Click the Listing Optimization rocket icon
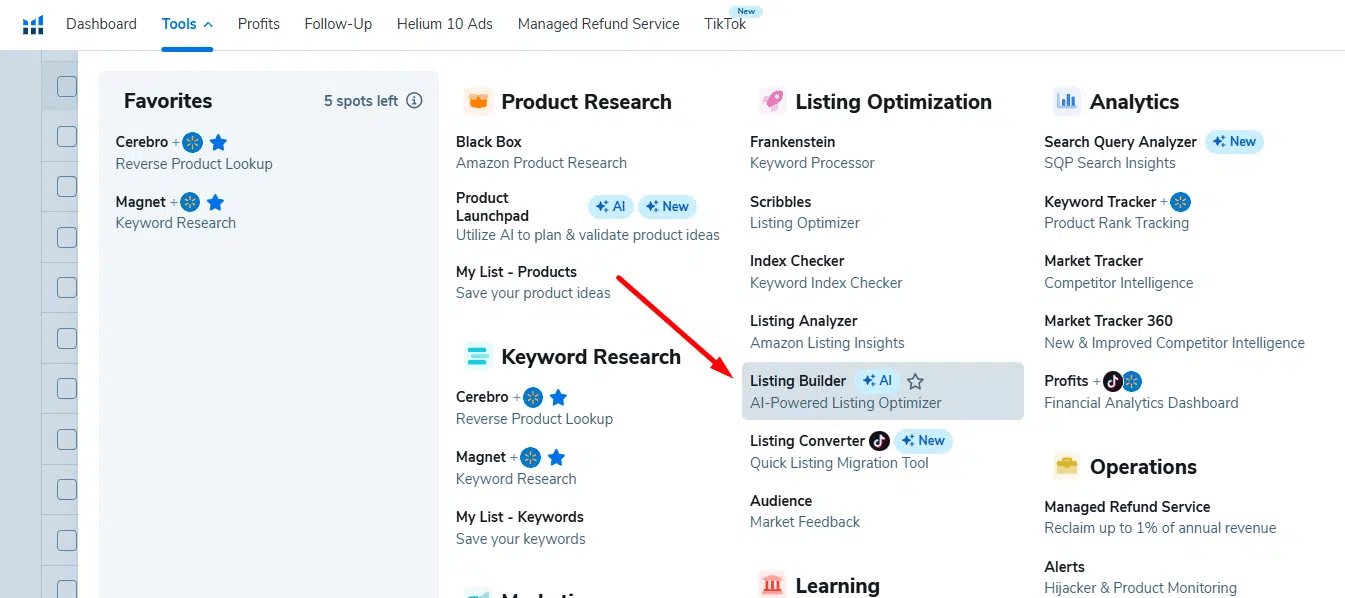The image size is (1345, 598). [x=772, y=101]
